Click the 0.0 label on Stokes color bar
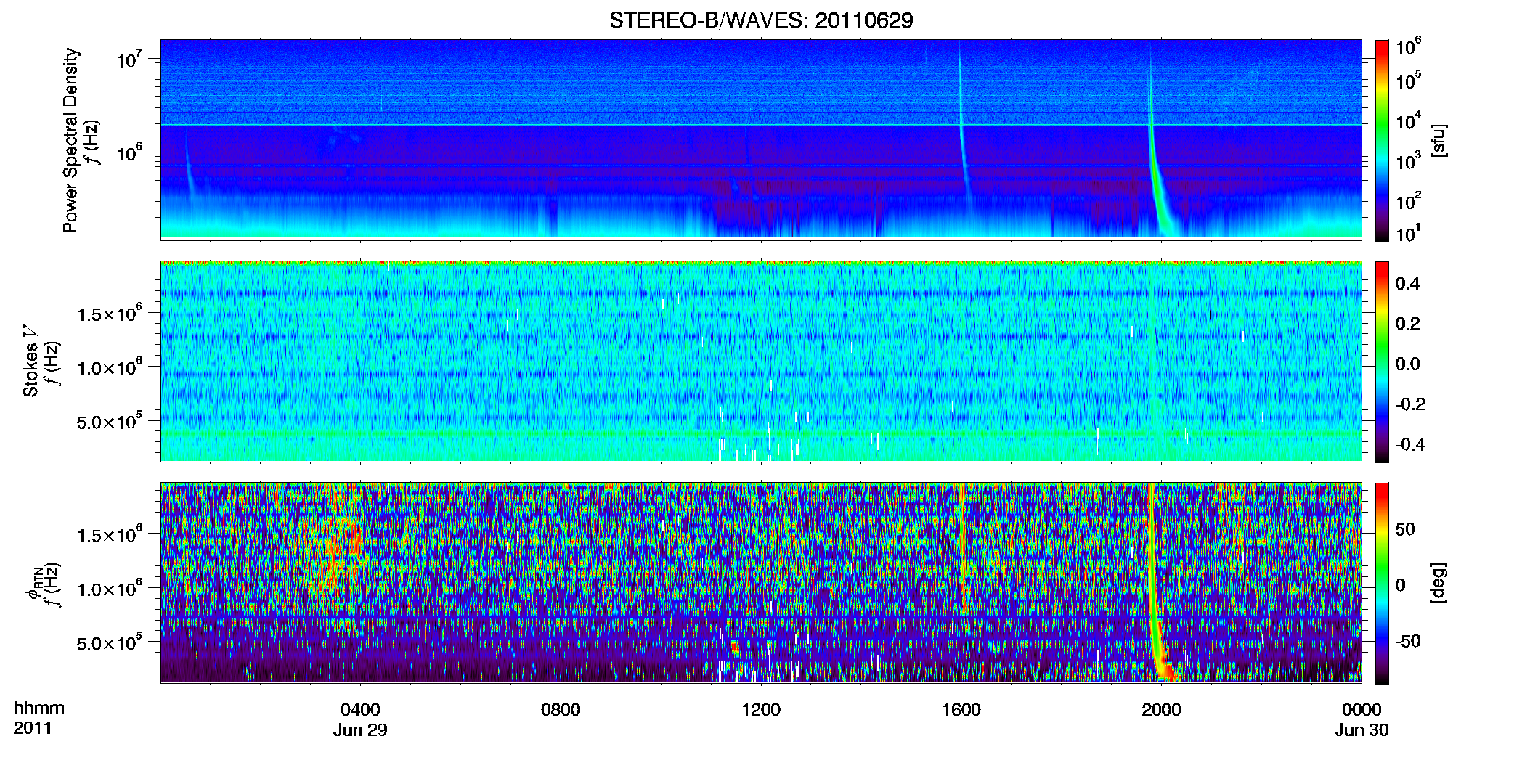Image resolution: width=1522 pixels, height=784 pixels. tap(1407, 364)
